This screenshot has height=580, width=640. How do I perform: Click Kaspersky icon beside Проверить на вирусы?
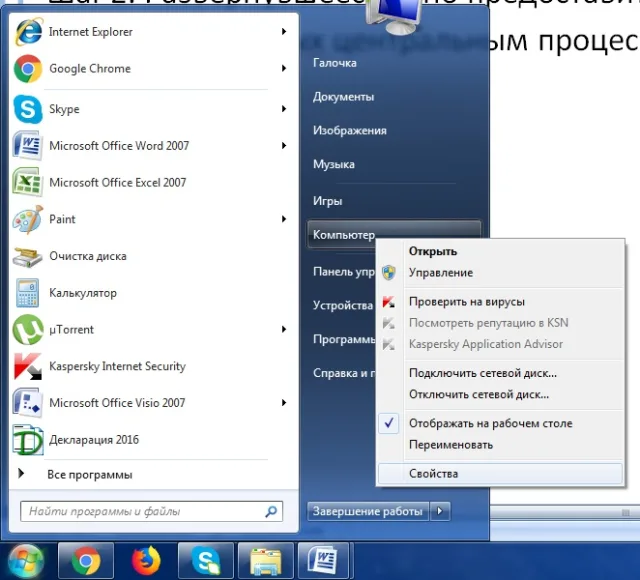point(389,302)
